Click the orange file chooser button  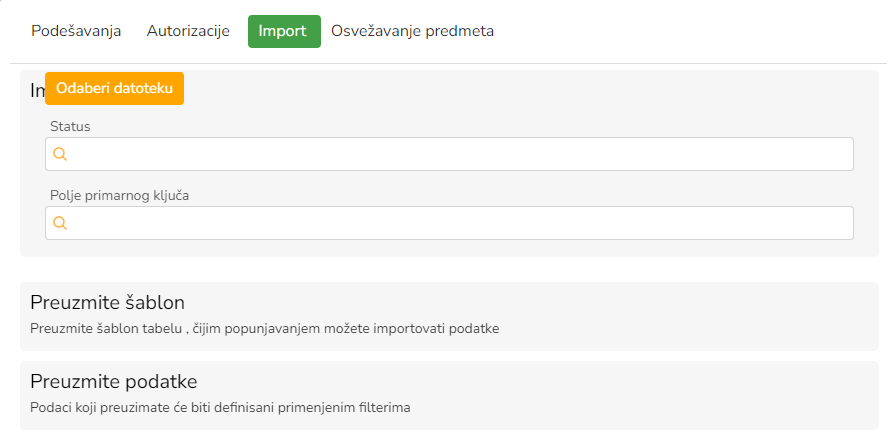coord(114,88)
